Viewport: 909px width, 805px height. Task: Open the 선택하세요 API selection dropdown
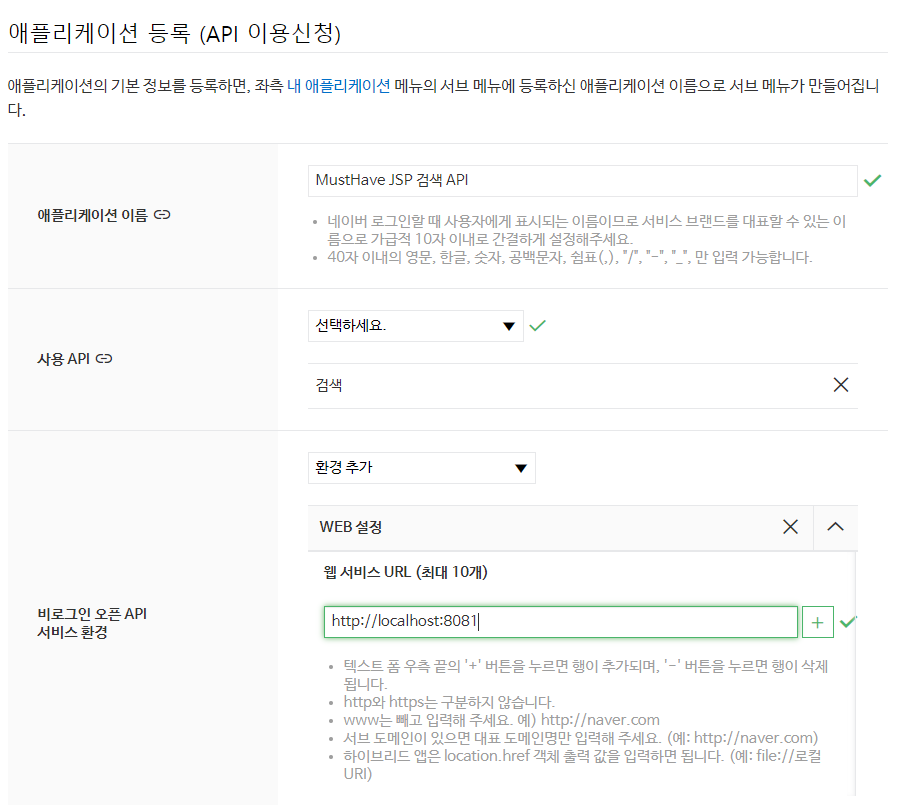pyautogui.click(x=415, y=326)
